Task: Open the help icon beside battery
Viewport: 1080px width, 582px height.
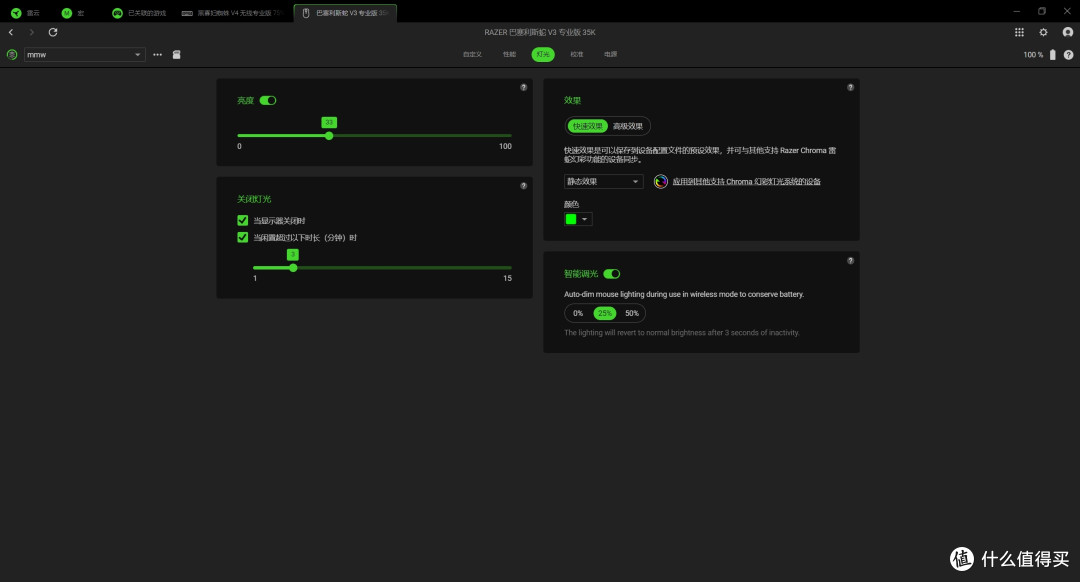Action: point(1068,54)
